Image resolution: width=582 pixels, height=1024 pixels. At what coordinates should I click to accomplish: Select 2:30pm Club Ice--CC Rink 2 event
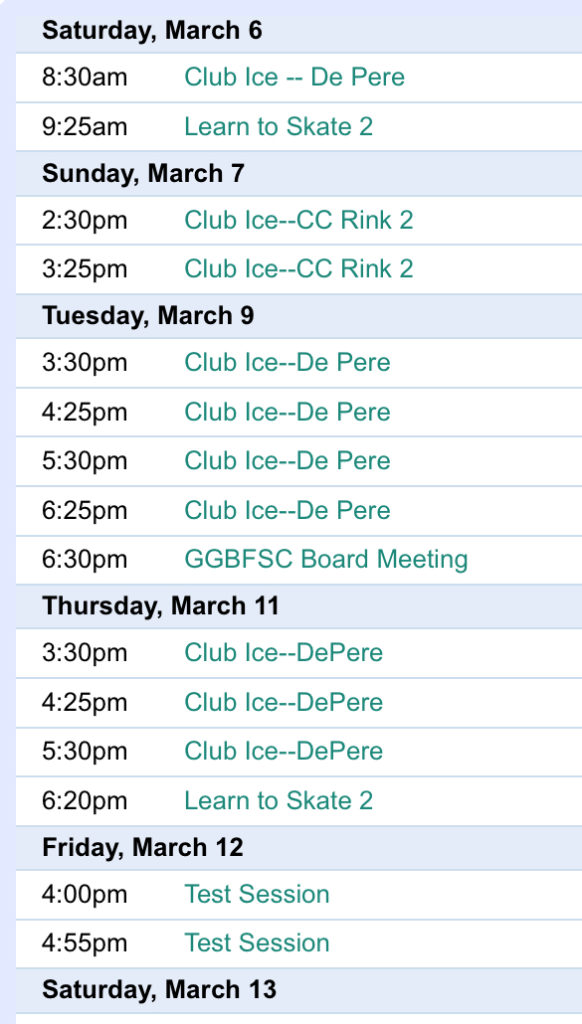tap(299, 220)
